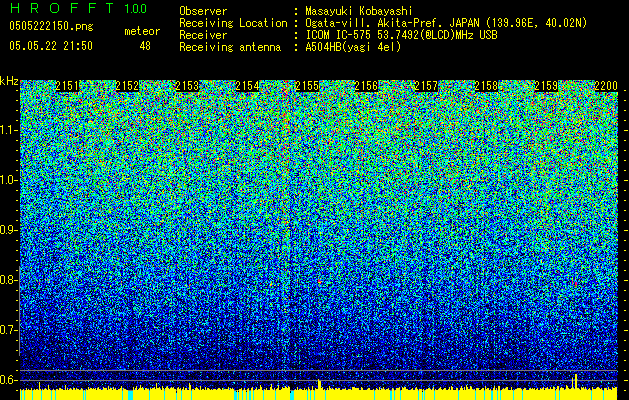Click the 0.6 kHz axis label
Image resolution: width=629 pixels, height=400 pixels.
tap(8, 380)
